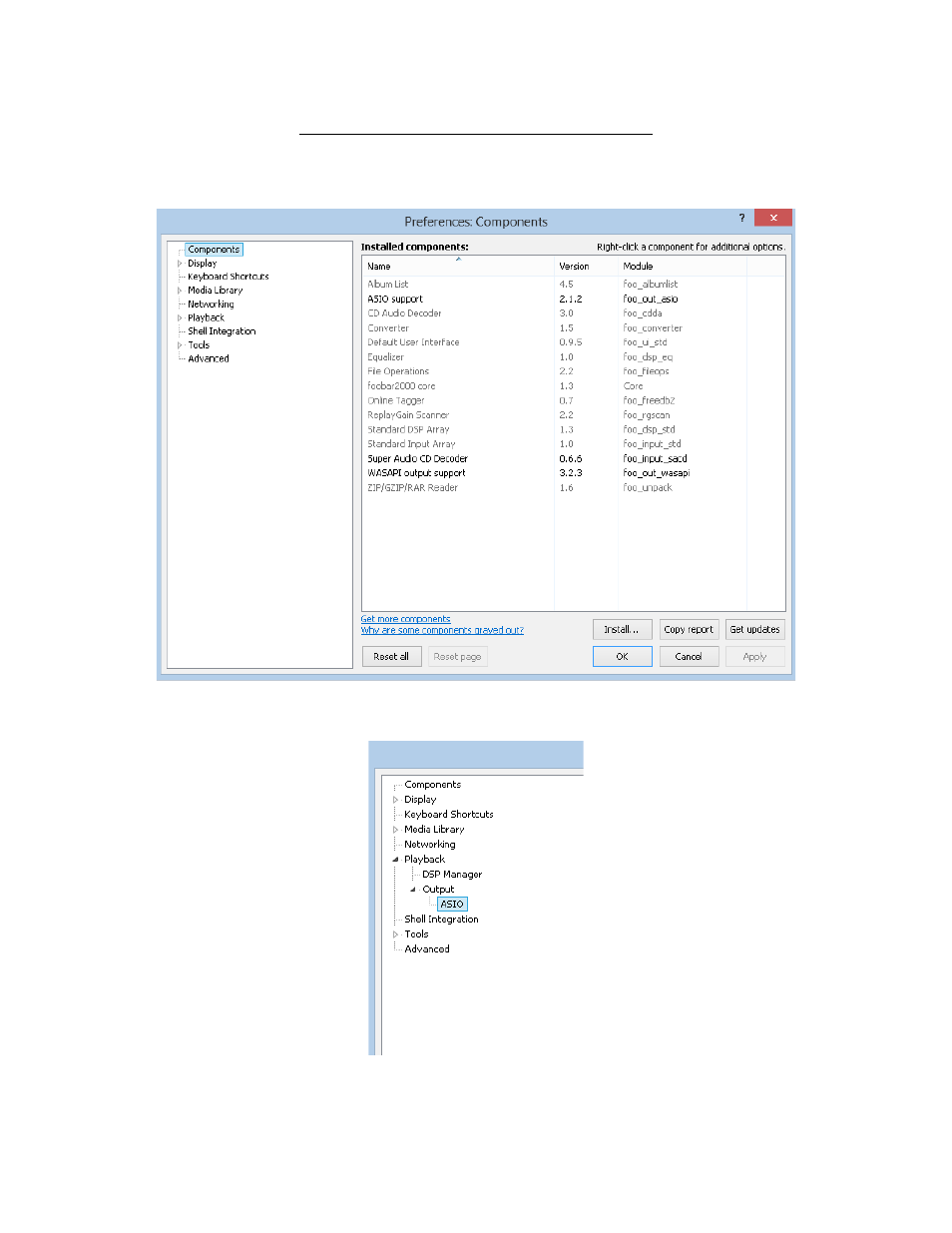
Task: Select Components in the Preferences dialog tree
Action: [x=214, y=250]
